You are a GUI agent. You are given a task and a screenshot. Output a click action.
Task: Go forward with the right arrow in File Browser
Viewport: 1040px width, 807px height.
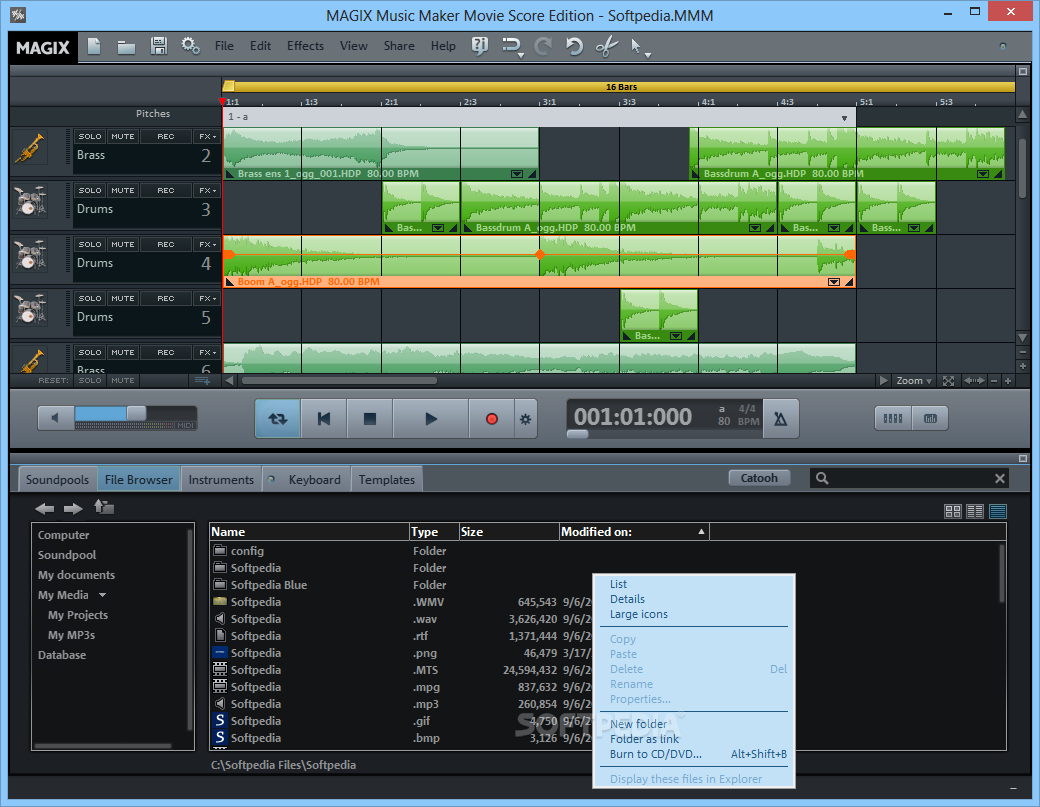point(73,509)
